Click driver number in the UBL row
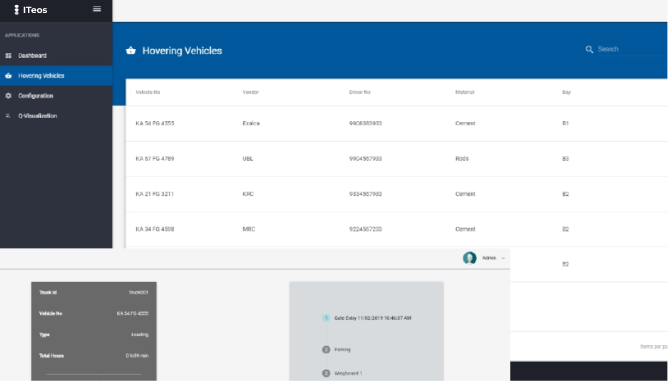 [x=366, y=159]
